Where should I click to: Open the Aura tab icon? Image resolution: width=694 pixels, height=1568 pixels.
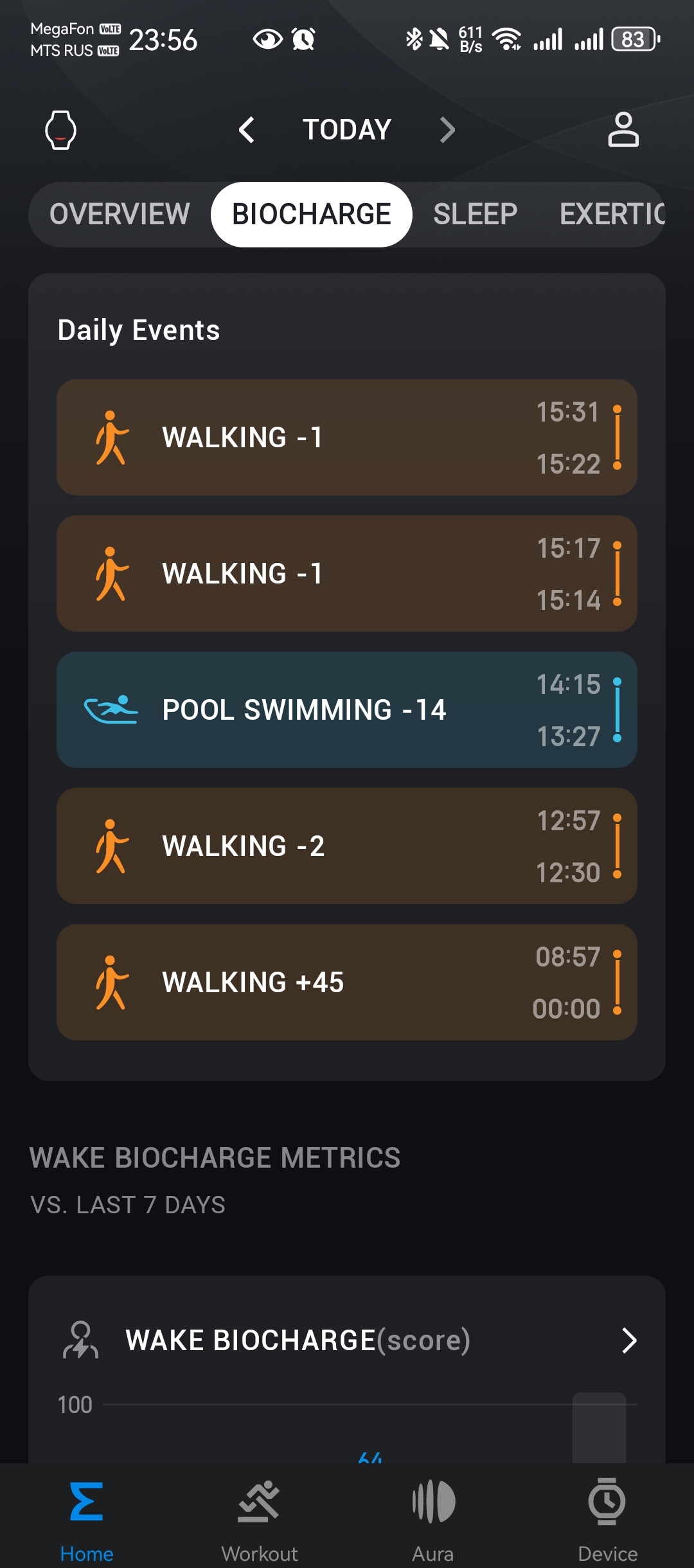[433, 1502]
